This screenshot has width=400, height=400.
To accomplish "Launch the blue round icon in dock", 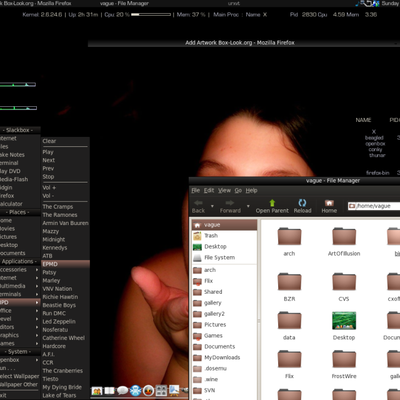I will [135, 390].
